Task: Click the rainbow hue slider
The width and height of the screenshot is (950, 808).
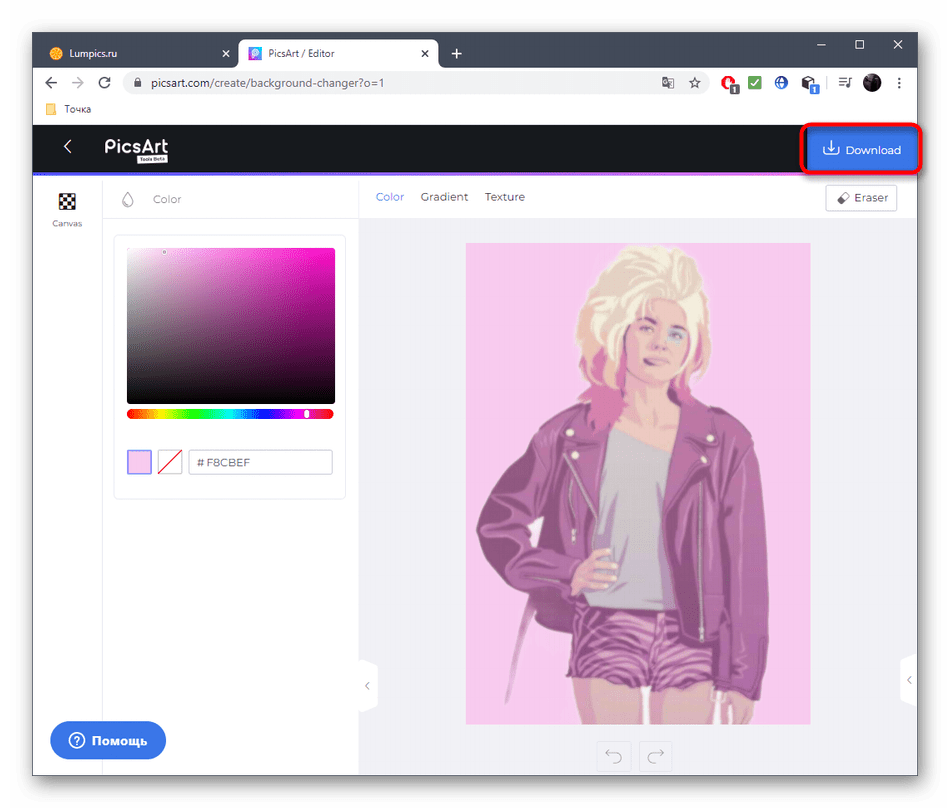Action: 230,414
